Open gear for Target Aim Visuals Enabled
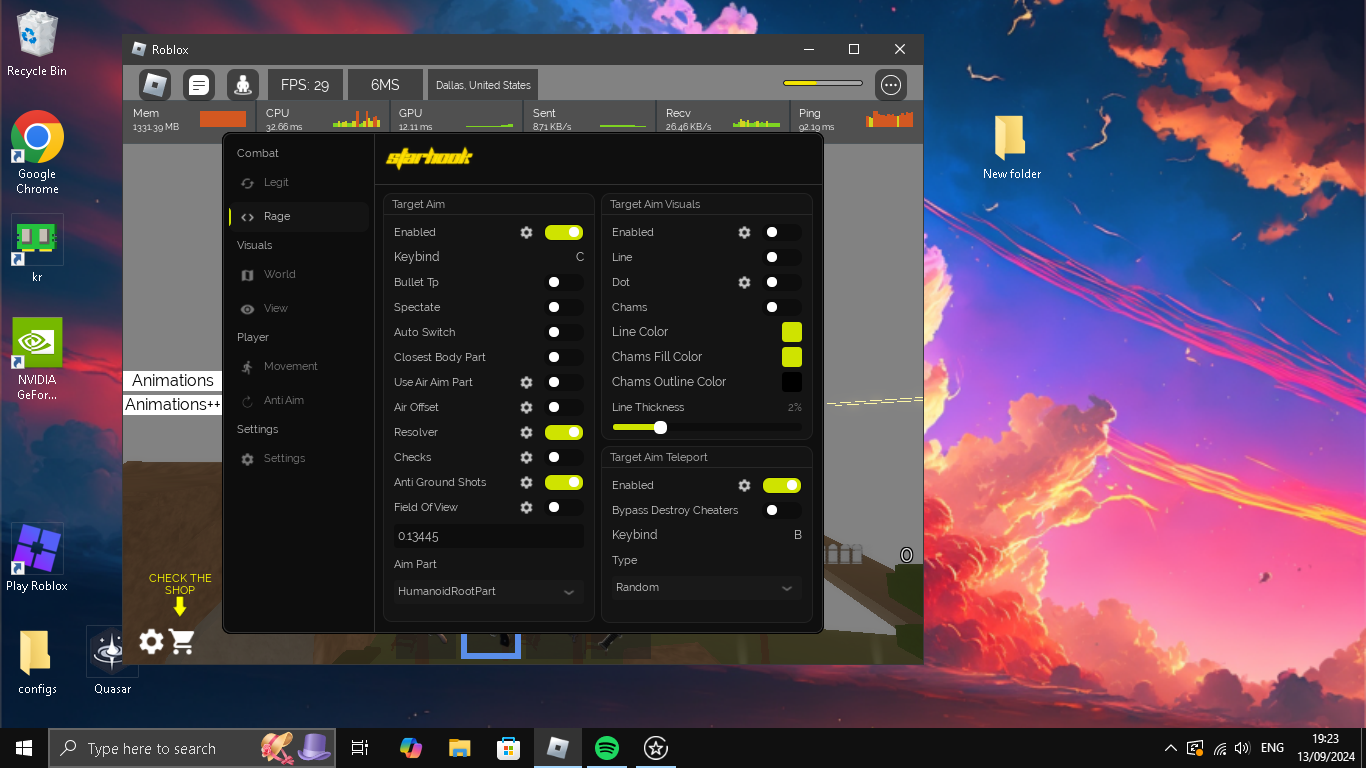This screenshot has width=1366, height=768. [x=744, y=232]
